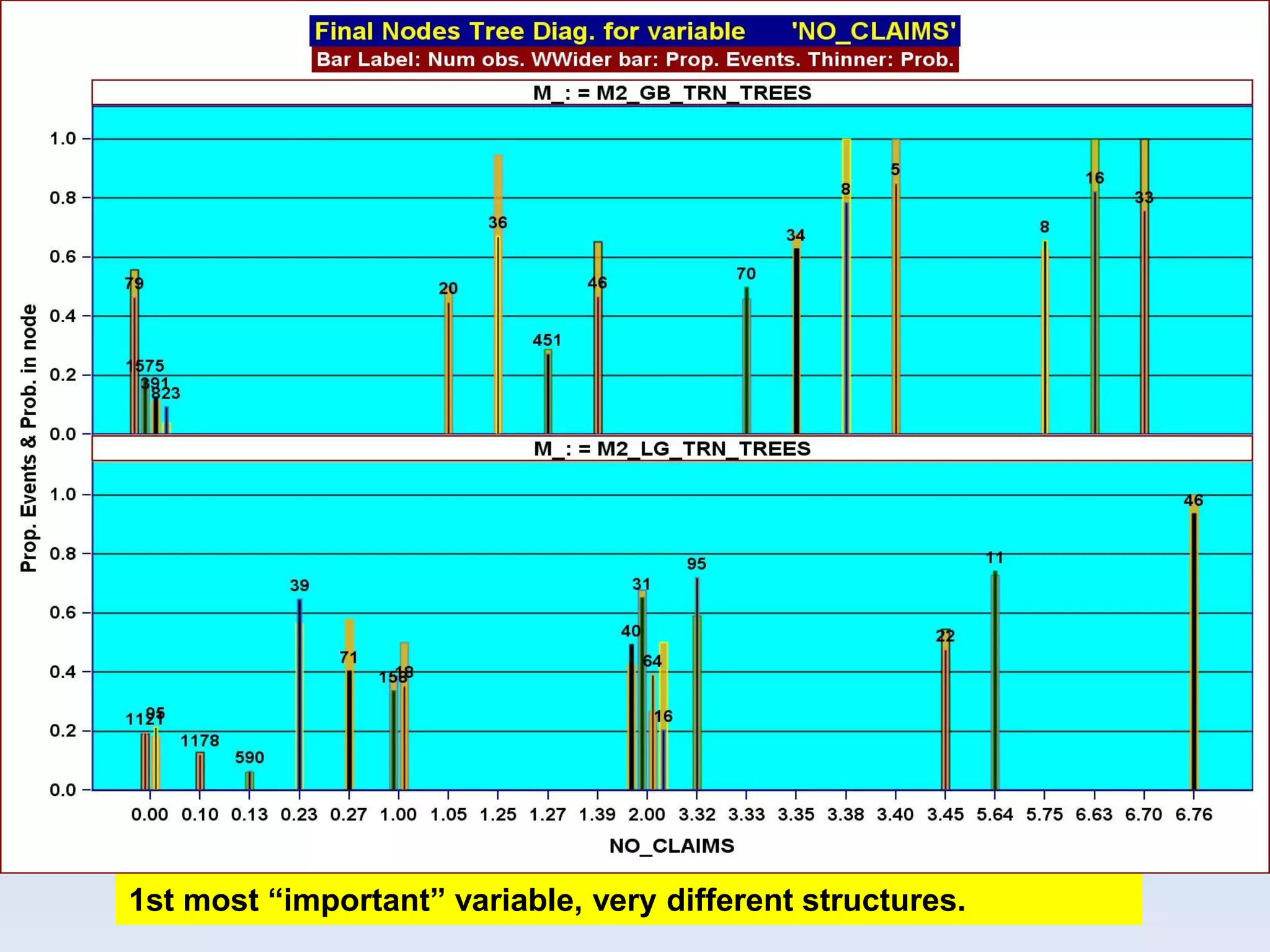Select the 'M_: = M2_LG_TRN_TREES' panel header

(x=672, y=449)
